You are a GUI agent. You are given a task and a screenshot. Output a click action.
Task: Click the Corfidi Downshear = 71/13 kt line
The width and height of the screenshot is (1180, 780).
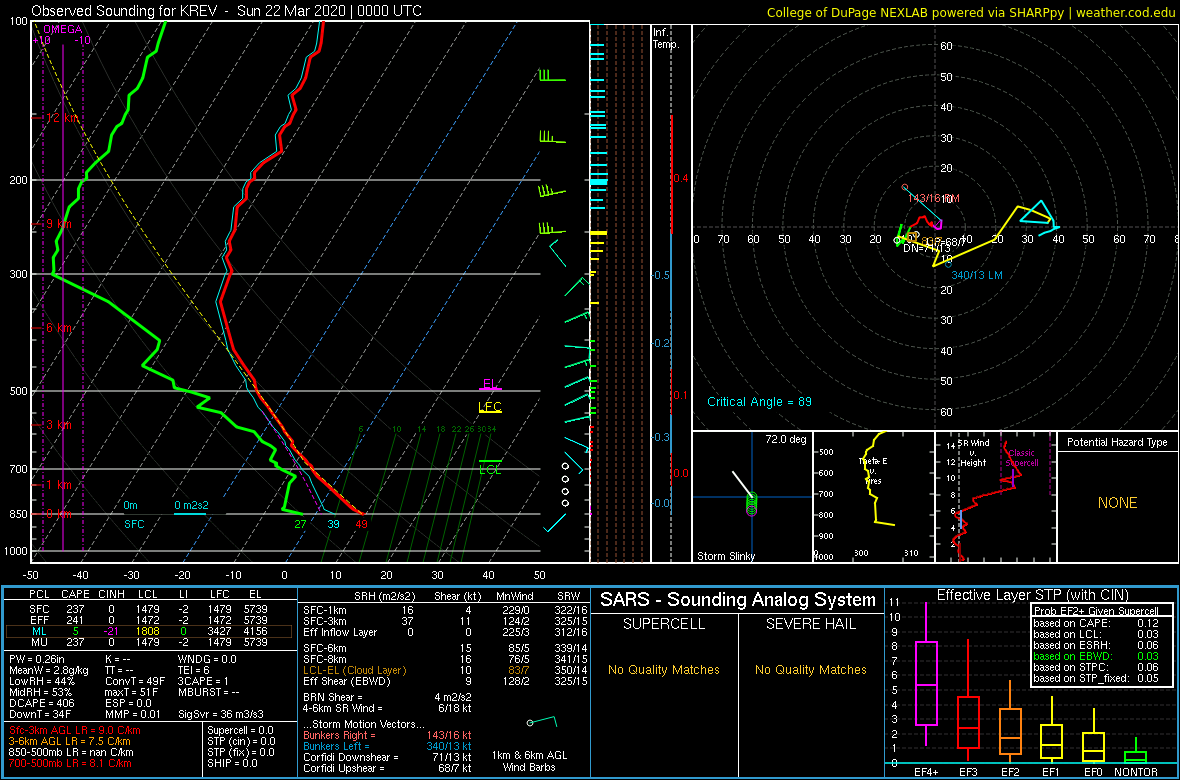pyautogui.click(x=388, y=757)
